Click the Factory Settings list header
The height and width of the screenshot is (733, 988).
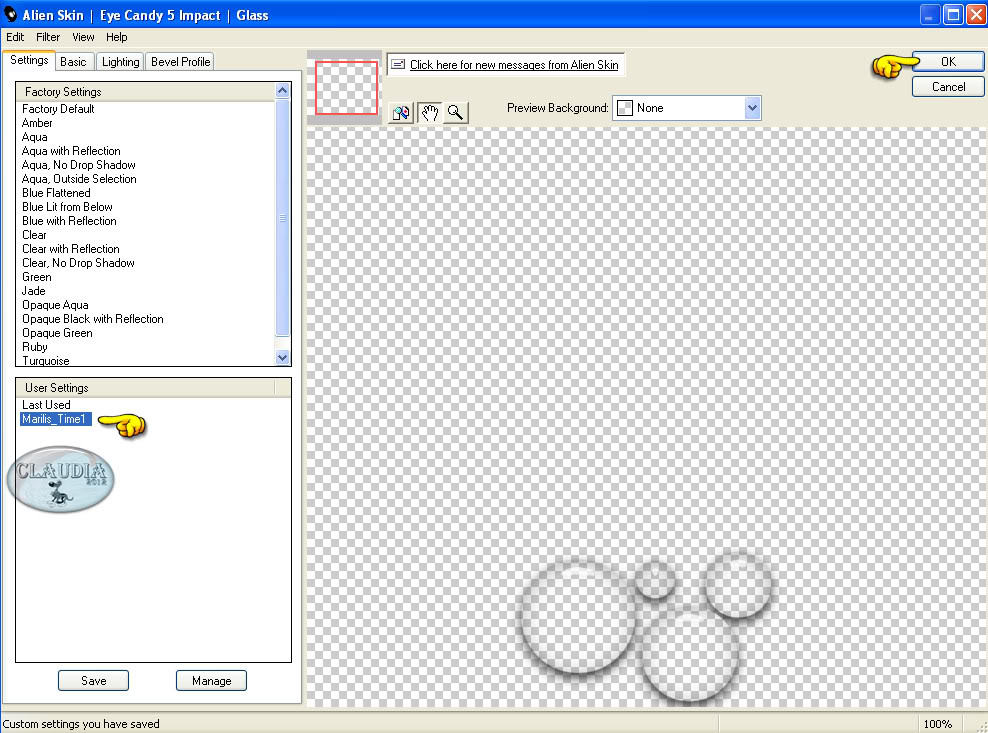pos(146,91)
